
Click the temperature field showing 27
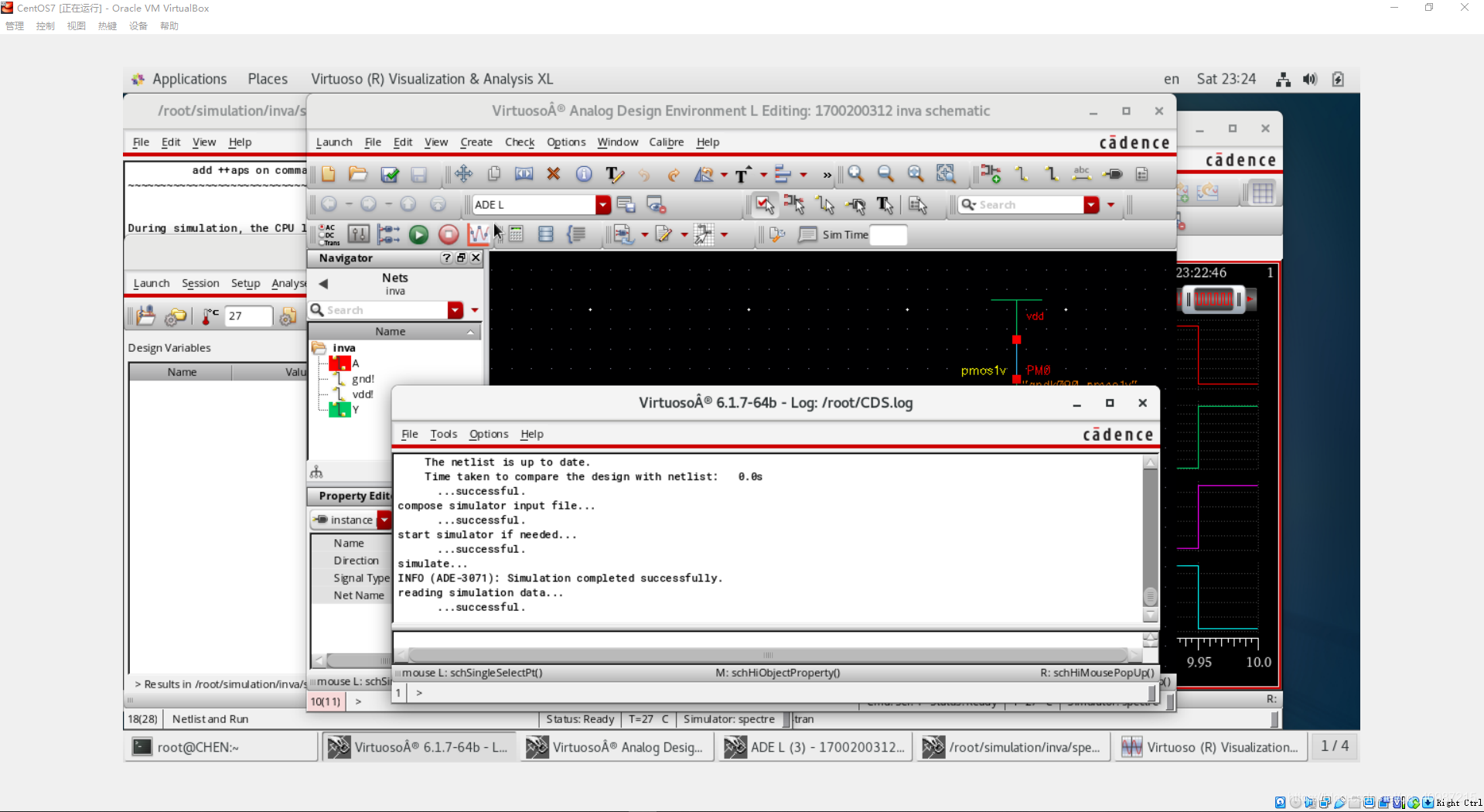(x=247, y=316)
